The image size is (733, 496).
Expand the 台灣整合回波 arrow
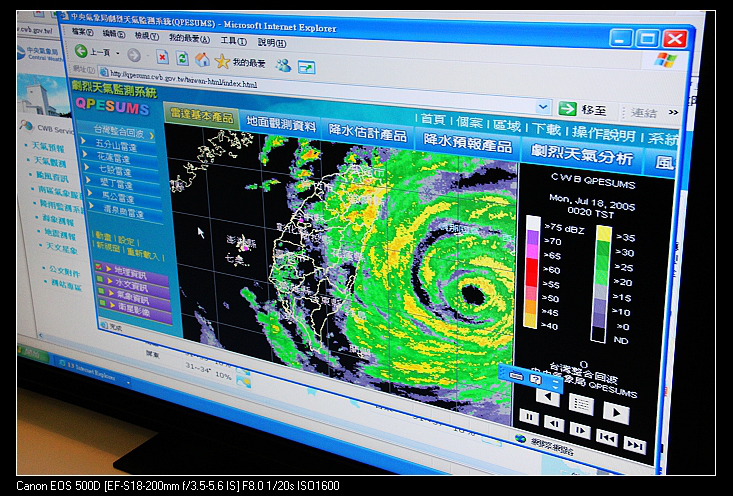pyautogui.click(x=152, y=136)
